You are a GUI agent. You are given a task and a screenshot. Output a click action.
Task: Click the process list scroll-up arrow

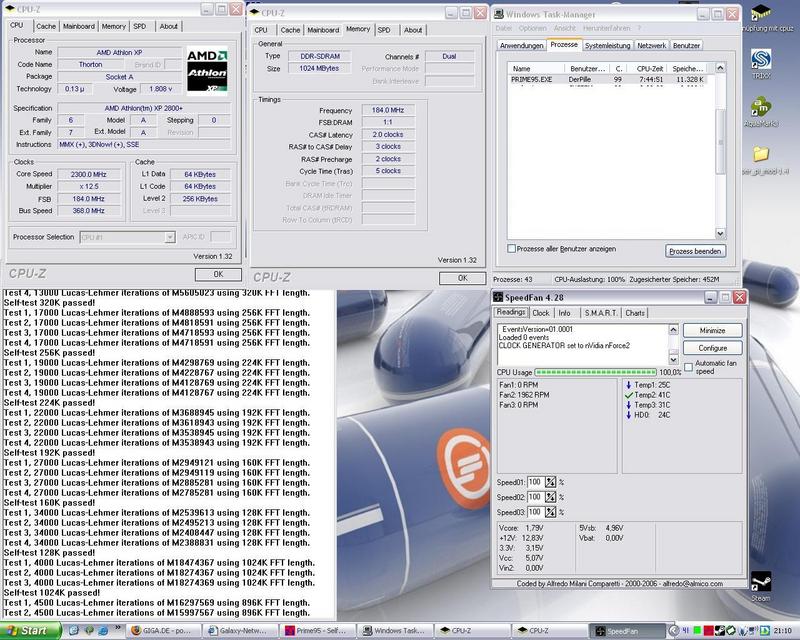click(x=720, y=68)
